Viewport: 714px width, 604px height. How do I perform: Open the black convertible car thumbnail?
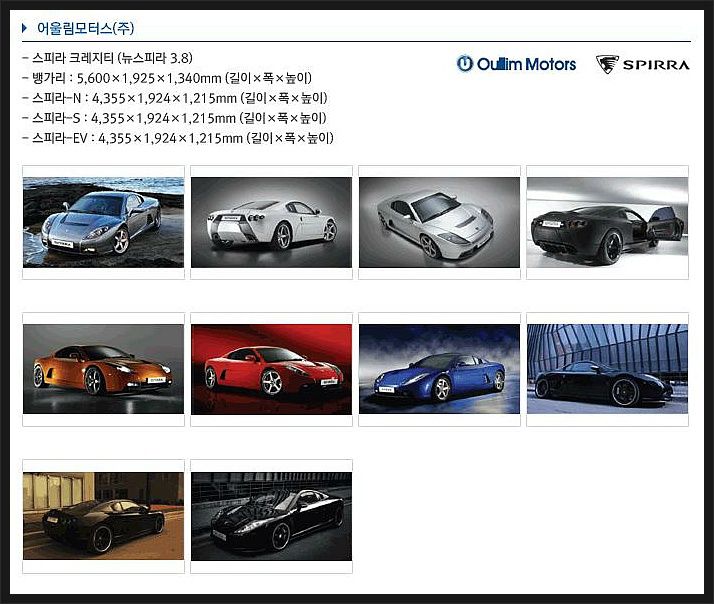point(271,517)
